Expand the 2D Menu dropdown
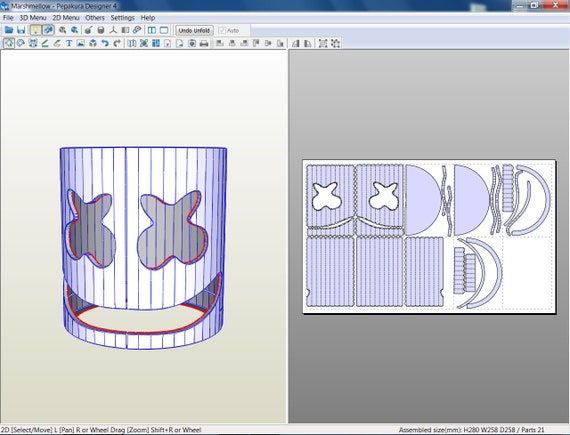The width and height of the screenshot is (570, 435). tap(66, 17)
